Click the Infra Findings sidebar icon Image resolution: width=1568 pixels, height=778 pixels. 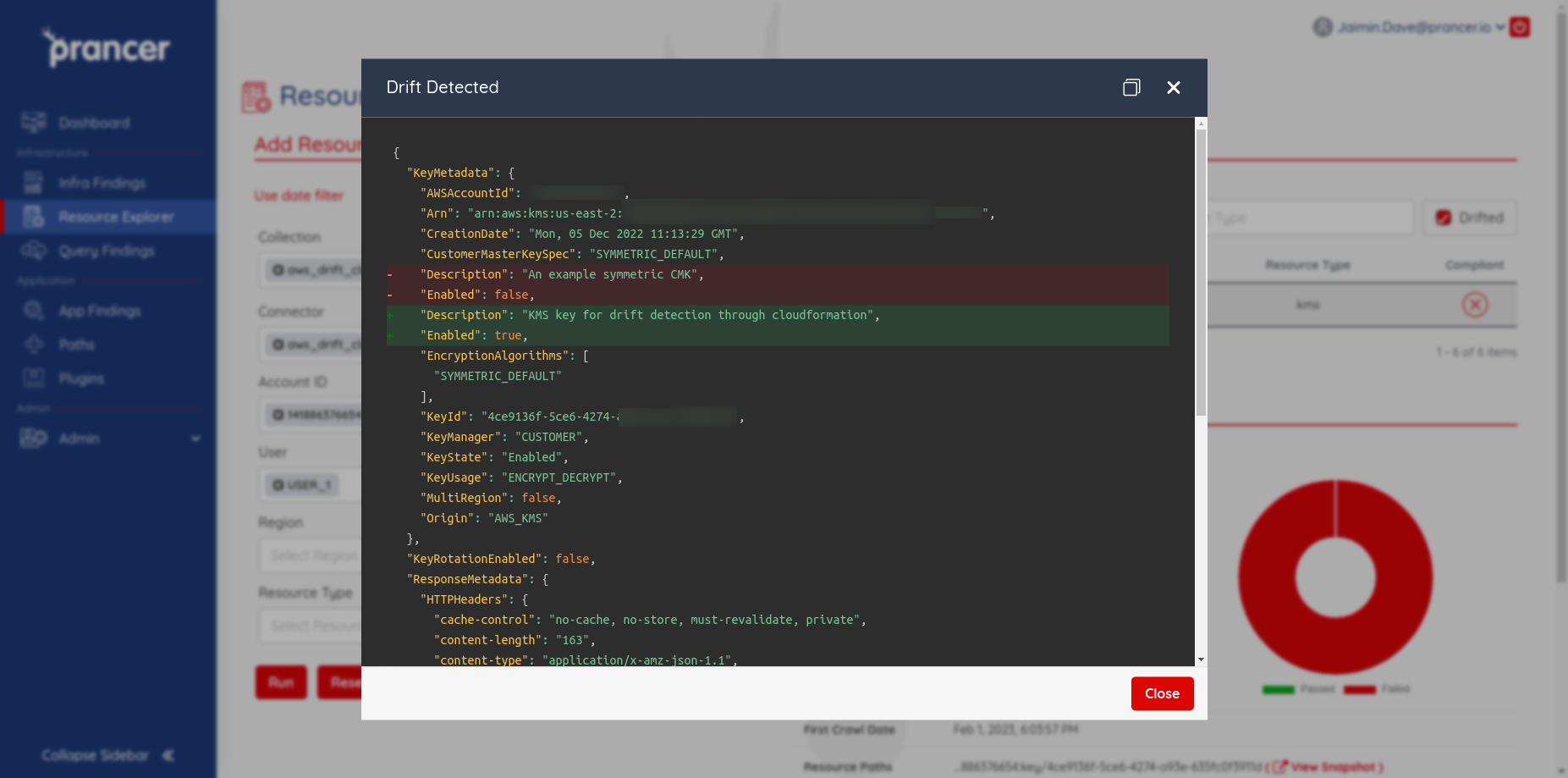pos(34,182)
